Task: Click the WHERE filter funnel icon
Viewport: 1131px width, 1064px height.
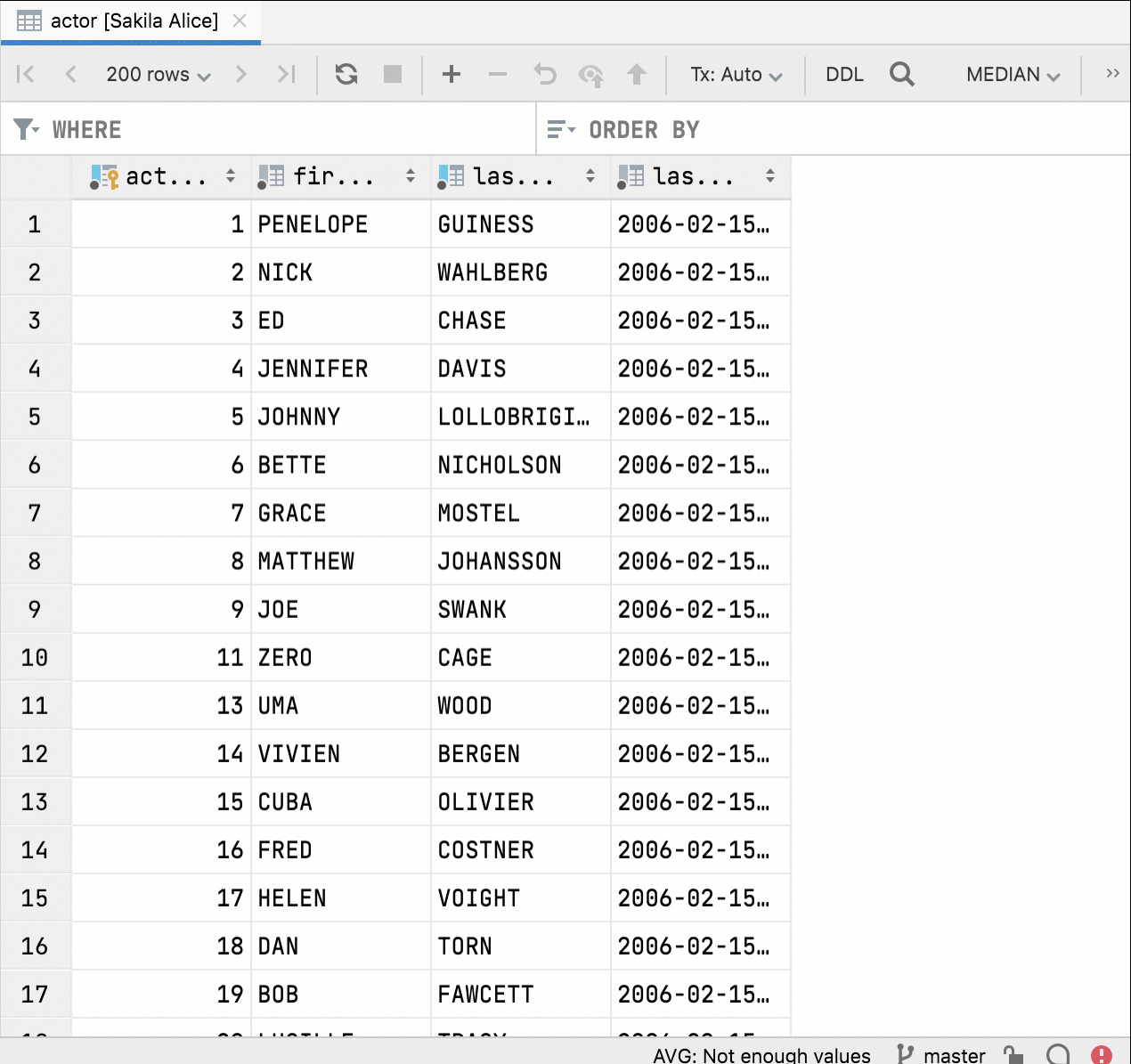Action: [26, 130]
